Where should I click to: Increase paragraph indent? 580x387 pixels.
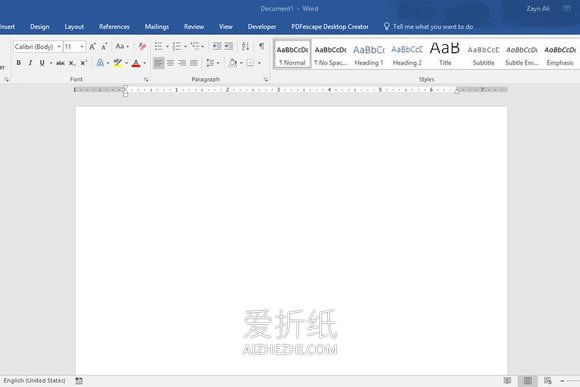coord(229,46)
